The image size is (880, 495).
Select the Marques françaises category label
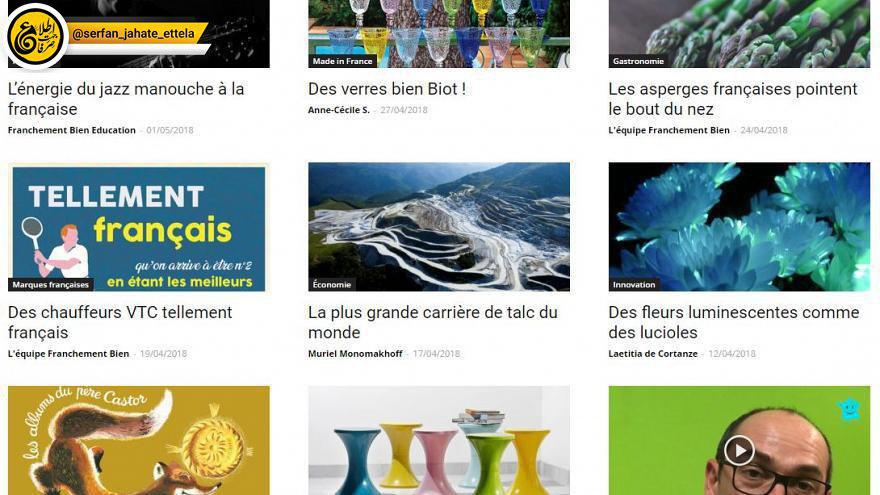tap(51, 285)
